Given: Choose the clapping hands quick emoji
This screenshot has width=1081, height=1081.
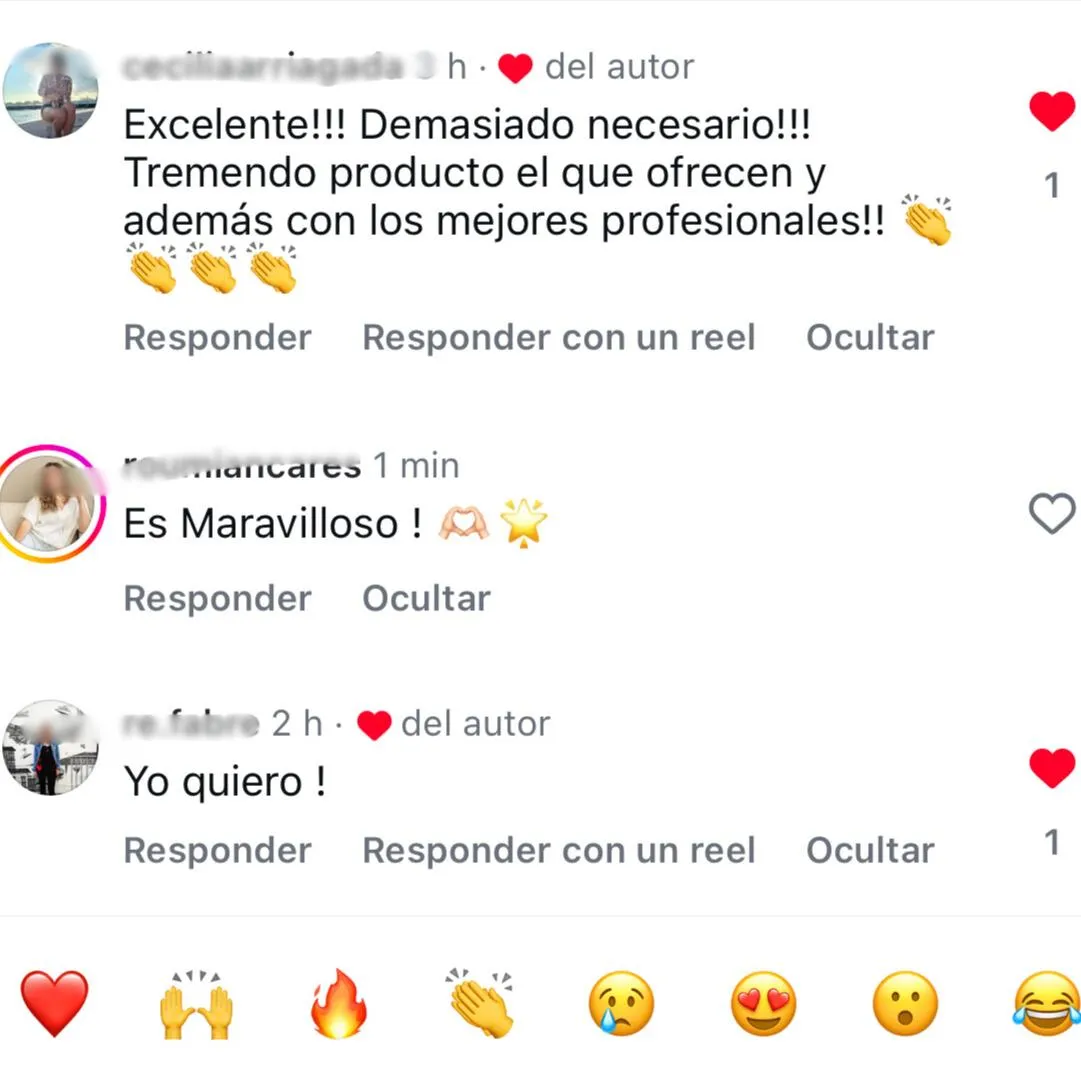Looking at the screenshot, I should coord(481,1003).
